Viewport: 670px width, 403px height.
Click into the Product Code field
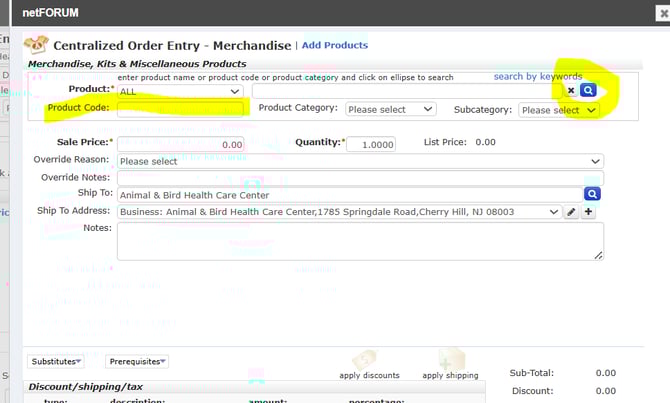click(180, 109)
